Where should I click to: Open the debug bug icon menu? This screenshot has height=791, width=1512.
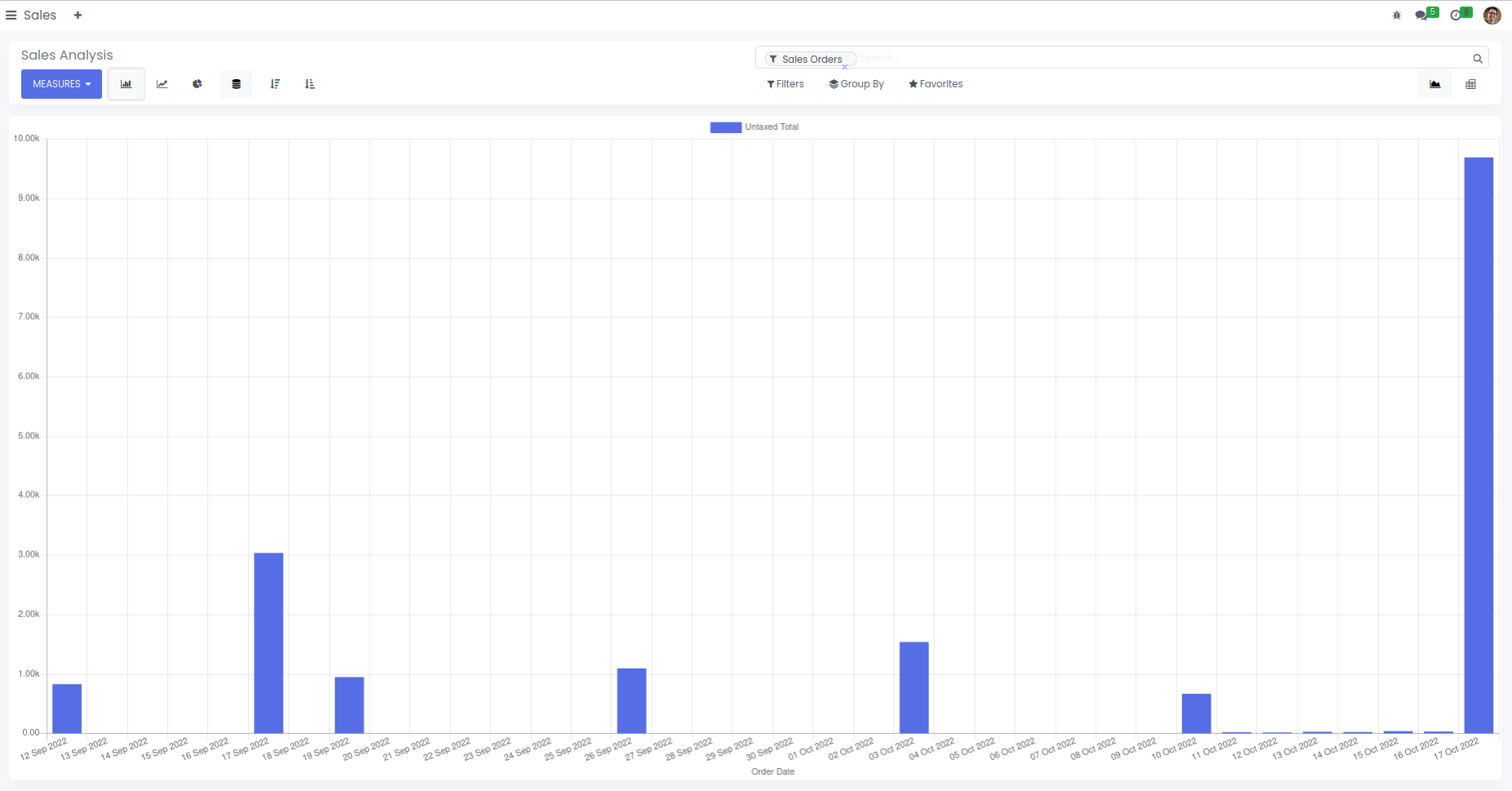point(1397,16)
